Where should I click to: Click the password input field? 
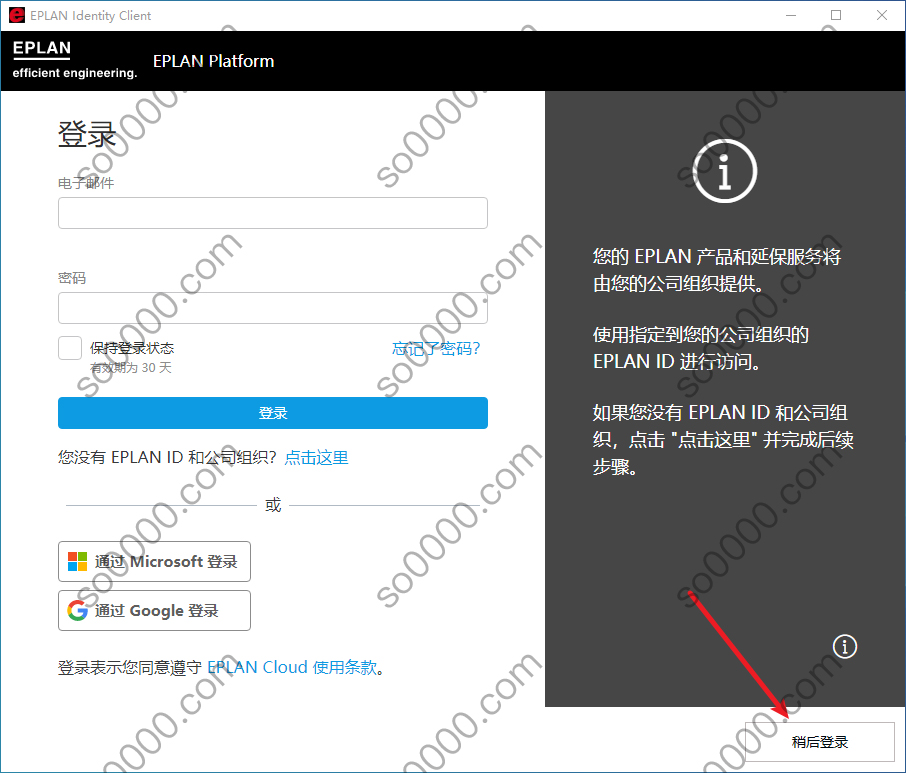click(x=273, y=308)
